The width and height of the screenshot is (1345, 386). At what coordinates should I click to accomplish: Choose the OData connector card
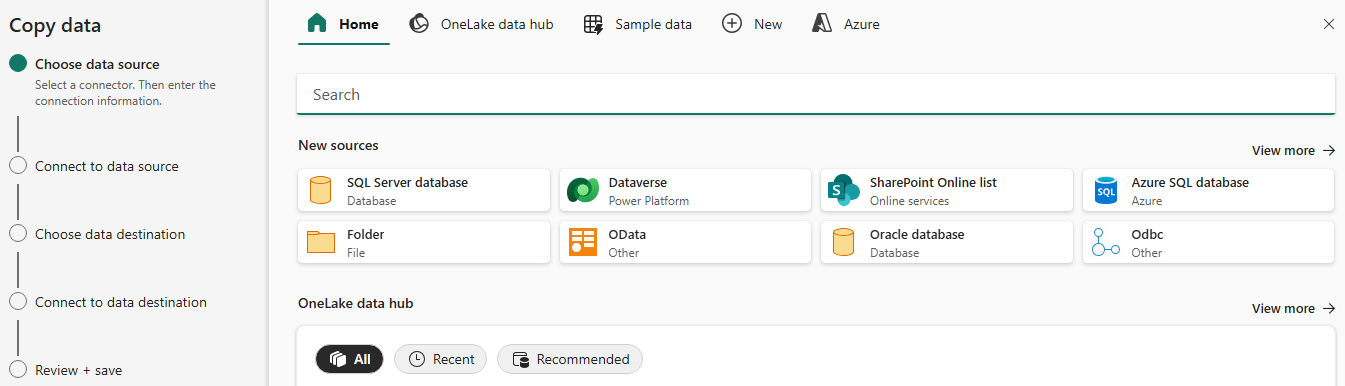(685, 242)
